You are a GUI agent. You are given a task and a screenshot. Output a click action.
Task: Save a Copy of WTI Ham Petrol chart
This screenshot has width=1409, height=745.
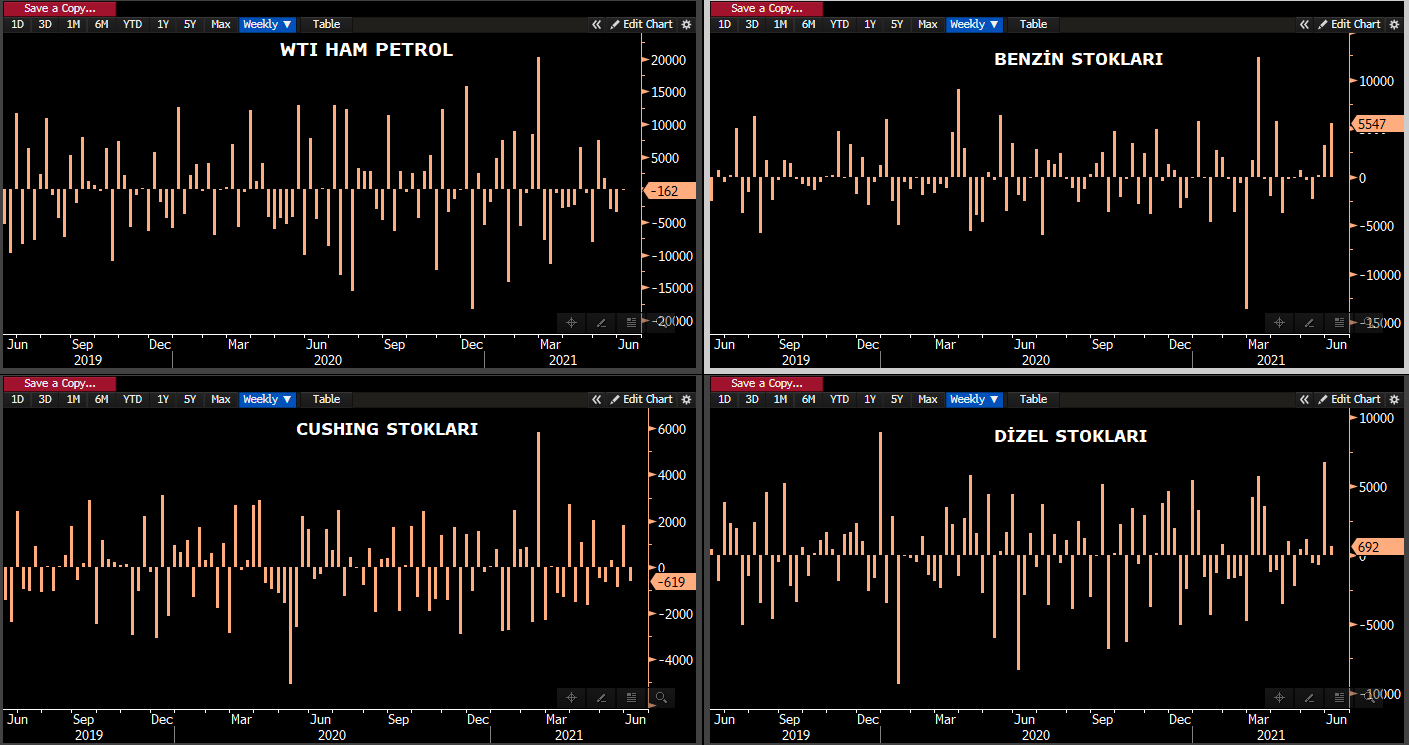coord(60,8)
